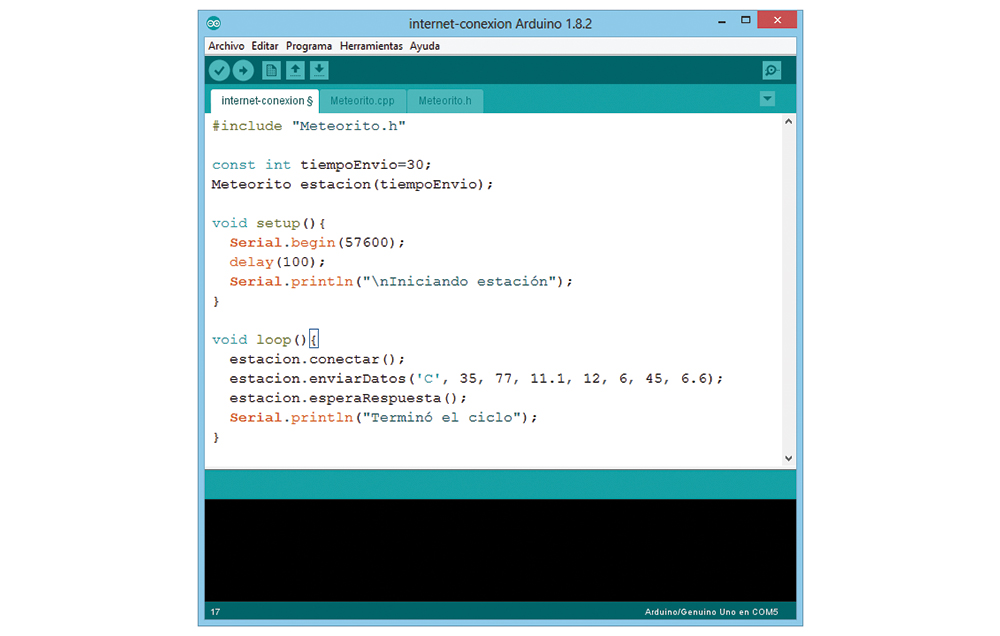Switch to the Meteorito.cpp tab
1000x636 pixels.
pos(362,101)
